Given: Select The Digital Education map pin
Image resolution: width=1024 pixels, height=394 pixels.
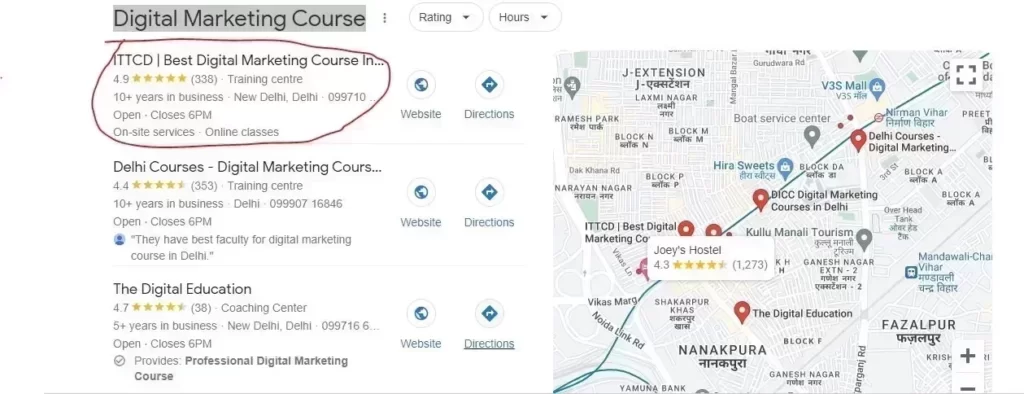Looking at the screenshot, I should pos(741,312).
